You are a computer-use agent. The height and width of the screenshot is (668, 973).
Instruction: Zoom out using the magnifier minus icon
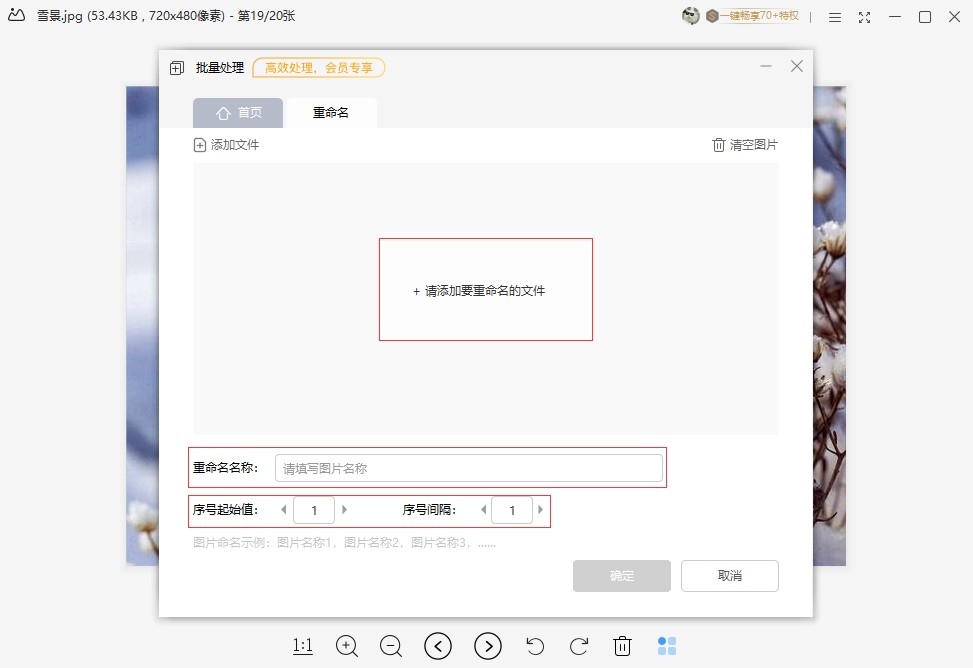coord(391,646)
